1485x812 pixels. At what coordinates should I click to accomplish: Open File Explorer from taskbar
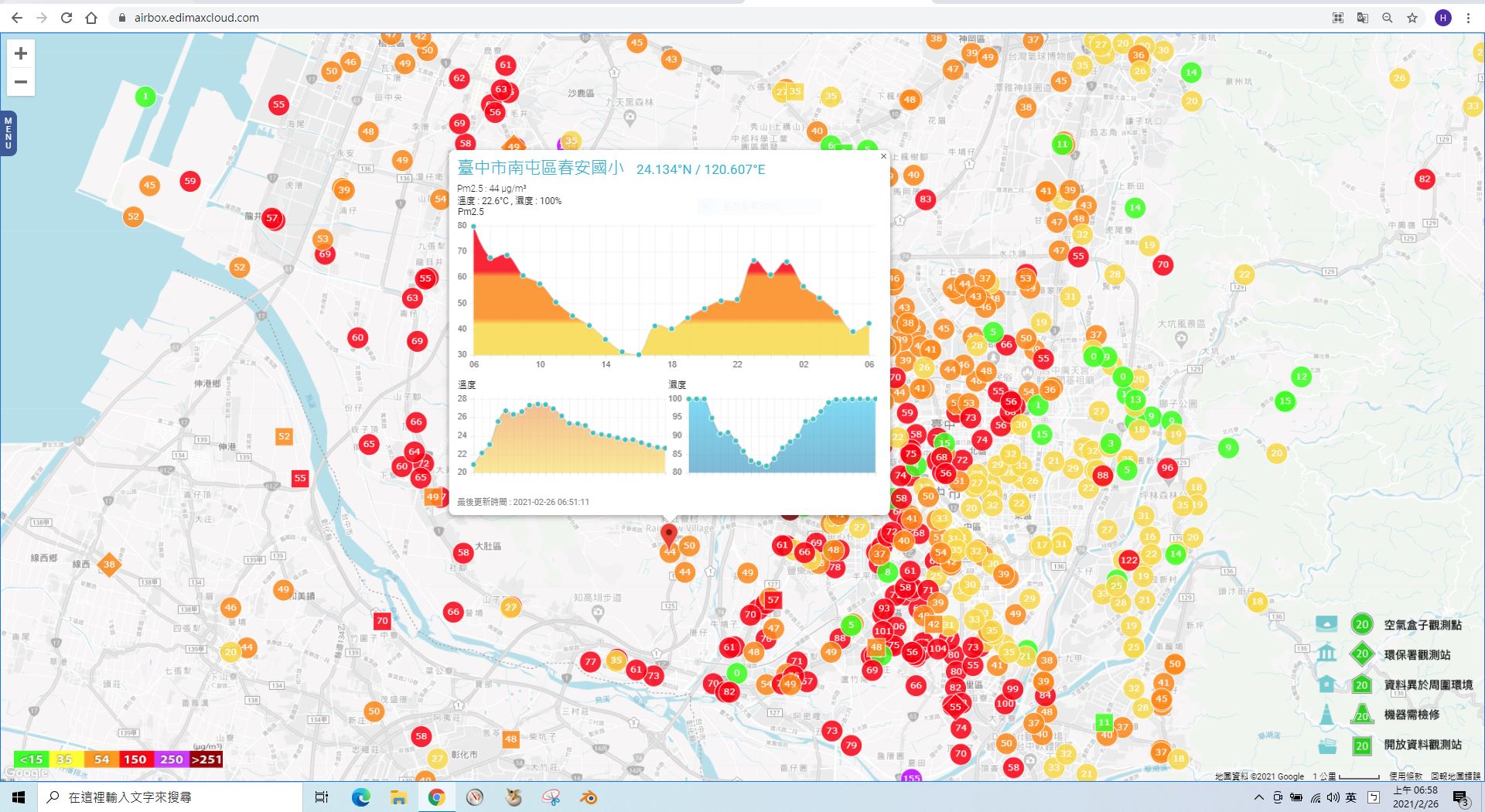pos(398,797)
